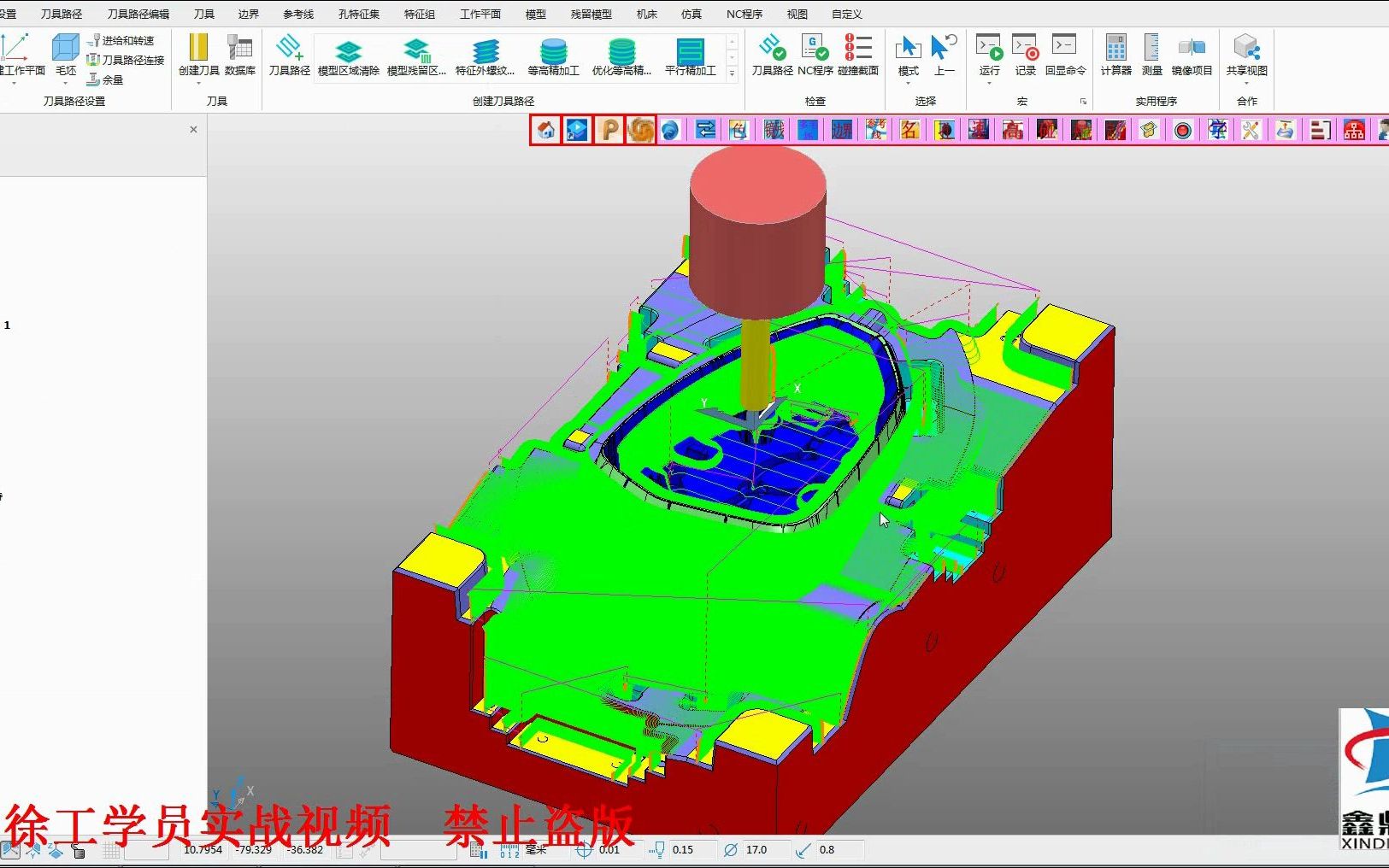Click the 余量 thickness button
The image size is (1389, 868).
(105, 79)
